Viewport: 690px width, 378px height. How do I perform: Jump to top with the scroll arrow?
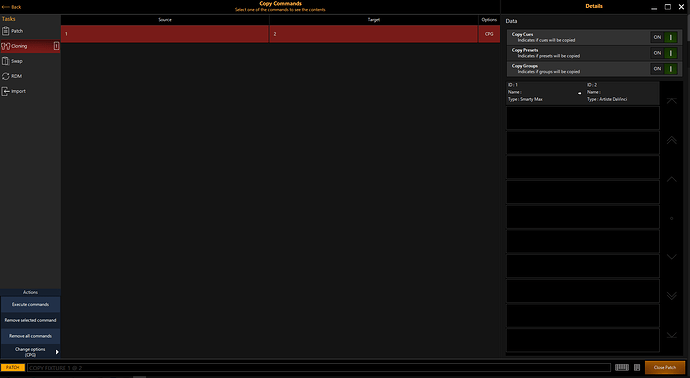click(672, 101)
